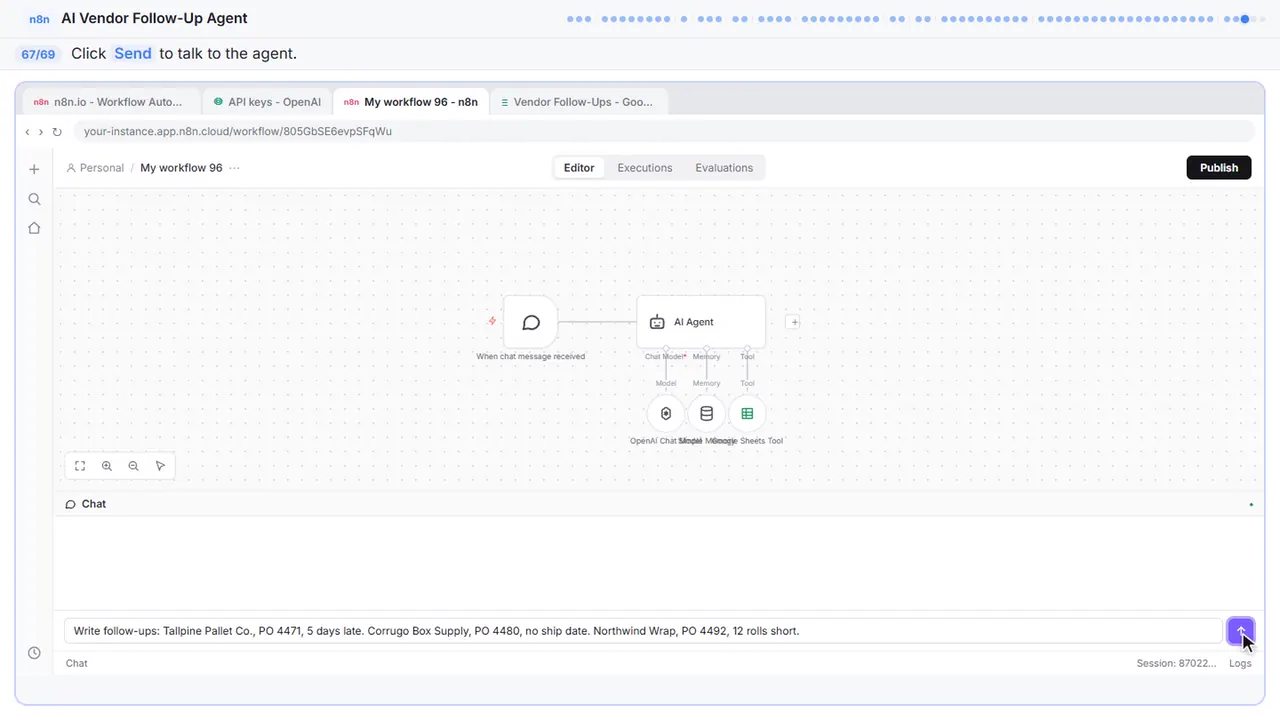Viewport: 1280px width, 720px height.
Task: Add node with plus after AI Agent
Action: point(794,322)
